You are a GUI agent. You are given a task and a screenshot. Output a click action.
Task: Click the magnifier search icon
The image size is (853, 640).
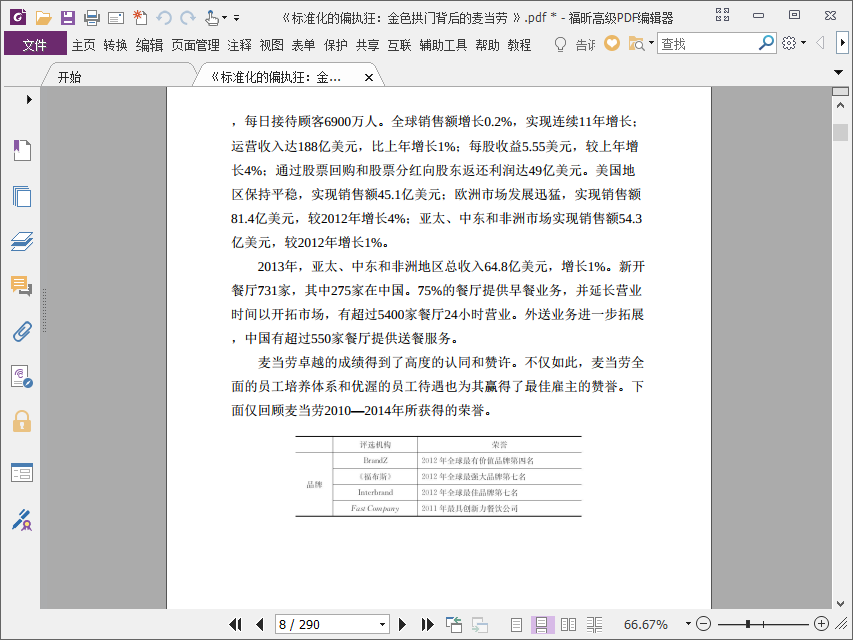click(766, 43)
